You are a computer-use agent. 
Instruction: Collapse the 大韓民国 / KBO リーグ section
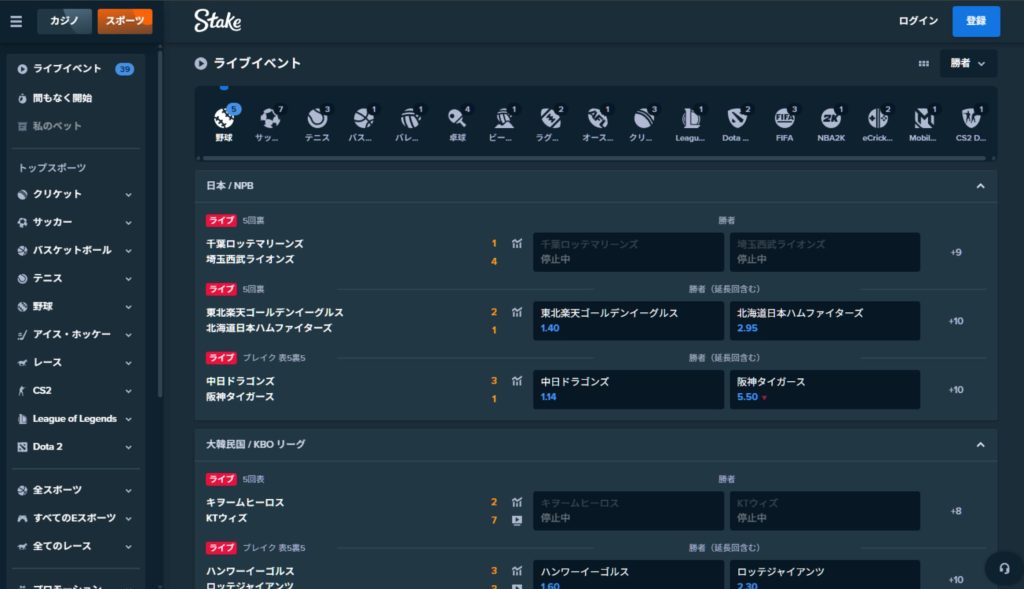980,445
